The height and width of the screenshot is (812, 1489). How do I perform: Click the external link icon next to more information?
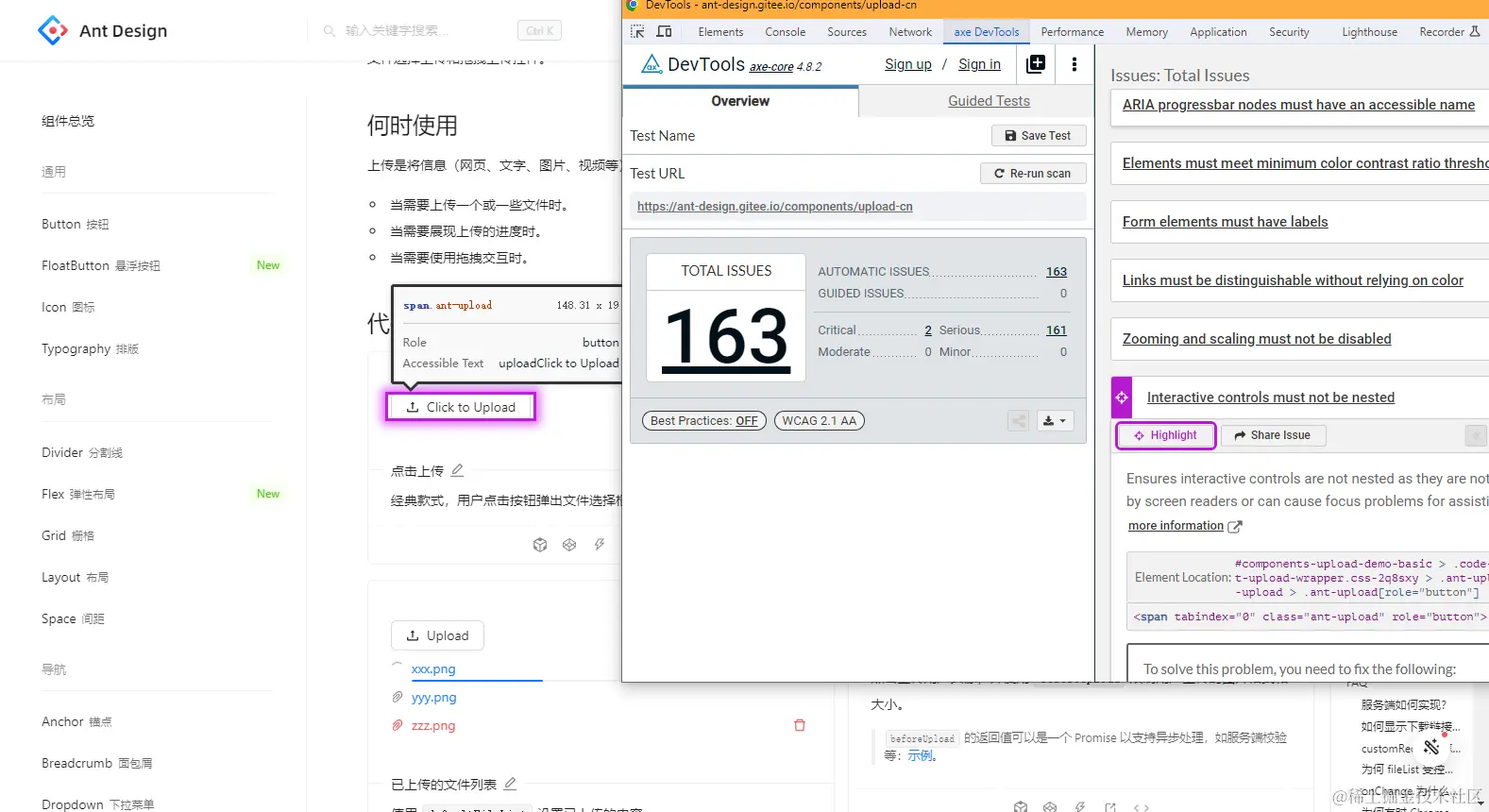[1235, 527]
